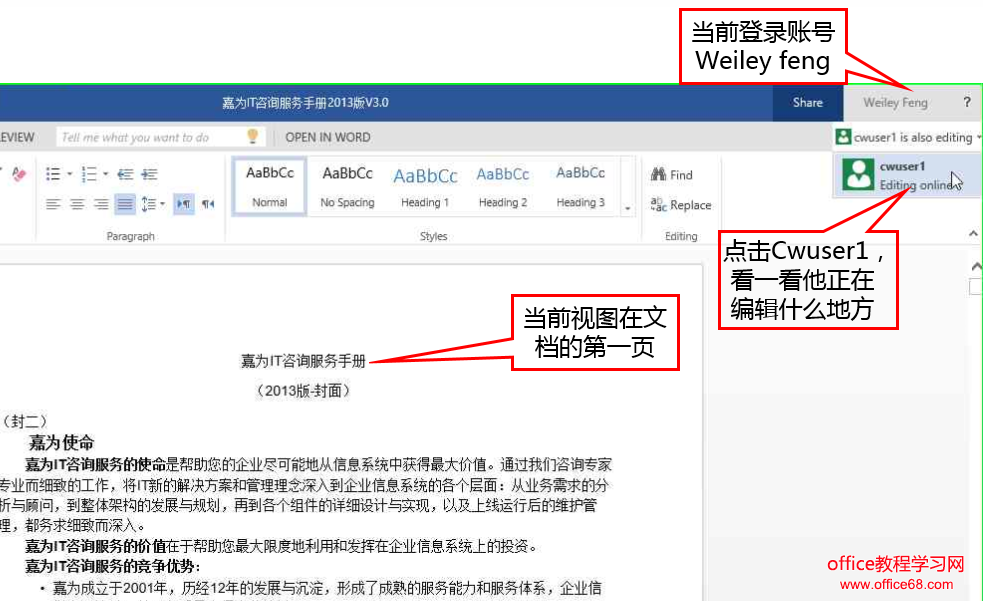Apply the No Spacing style

[347, 187]
